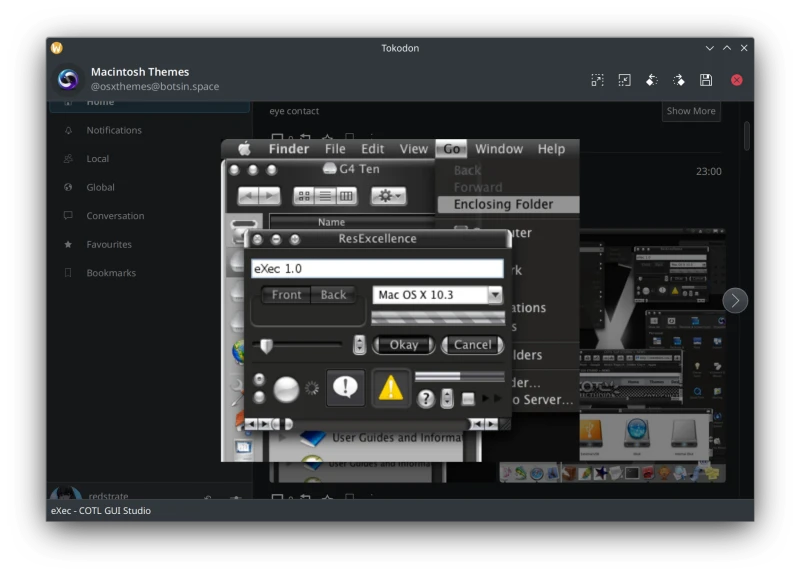Select Enclosing Folder in the Go menu
This screenshot has height=576, width=800.
pyautogui.click(x=508, y=204)
